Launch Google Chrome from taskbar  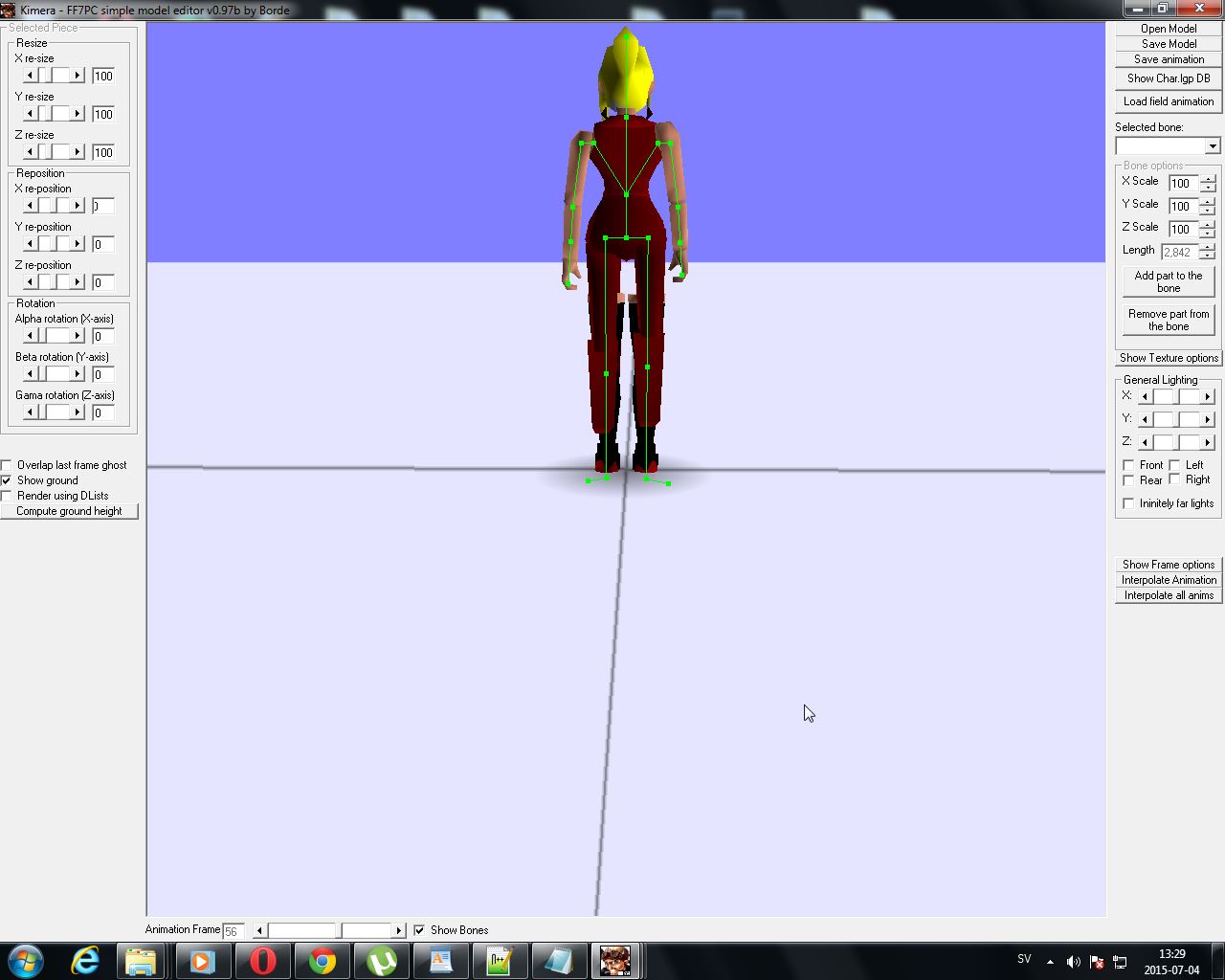(x=323, y=960)
